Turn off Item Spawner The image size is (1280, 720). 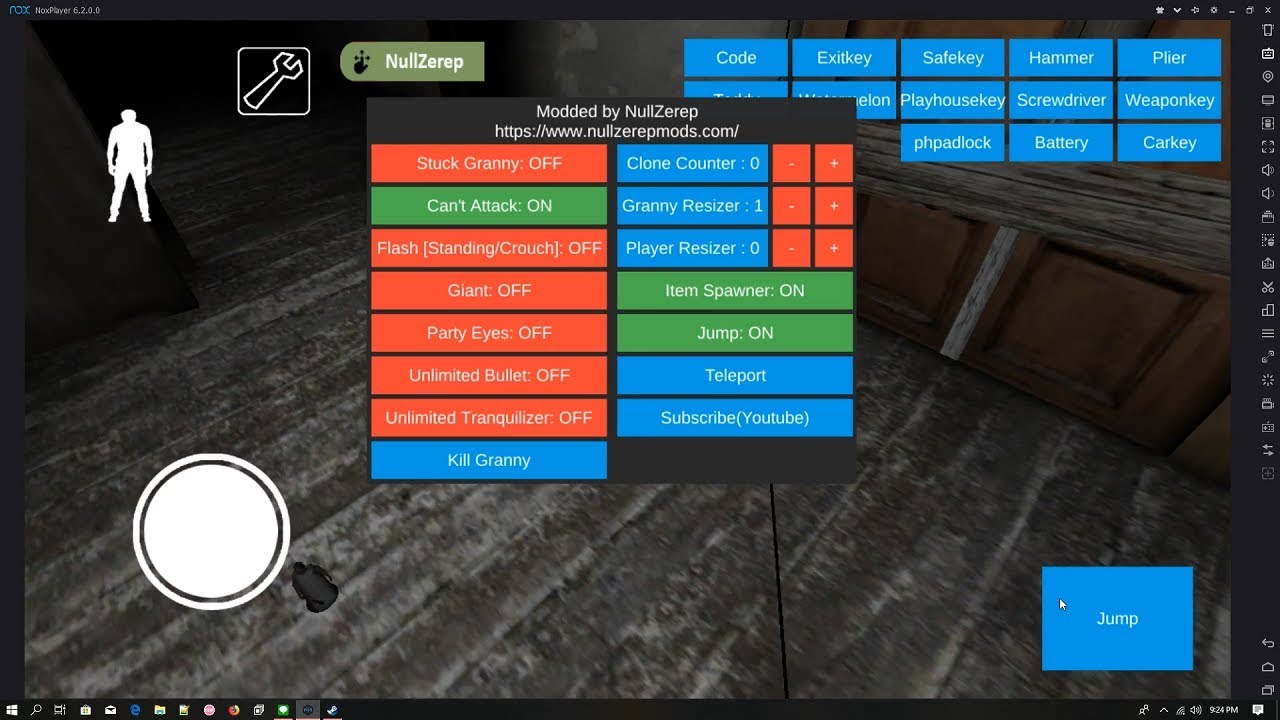point(735,290)
